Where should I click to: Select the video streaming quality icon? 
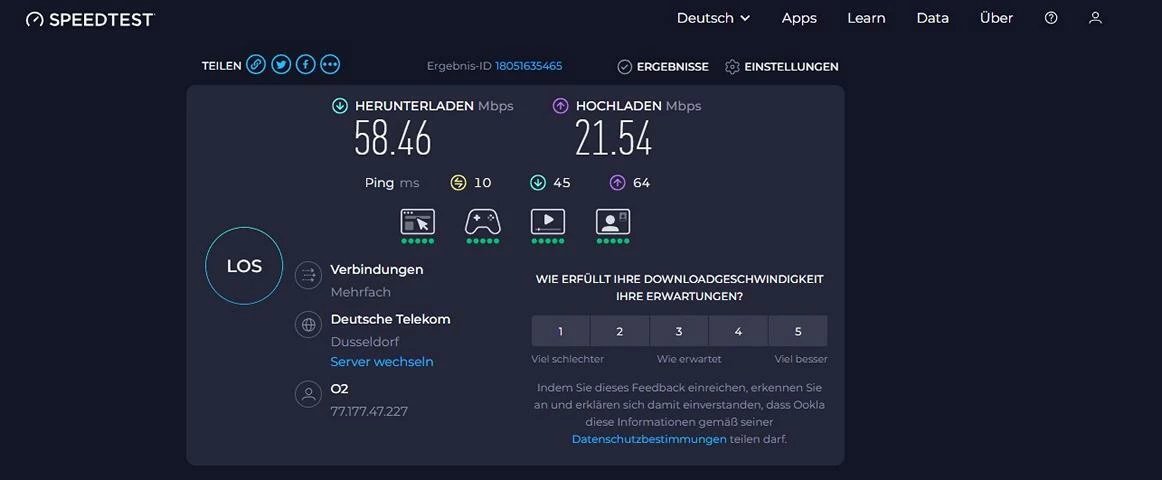click(x=548, y=222)
